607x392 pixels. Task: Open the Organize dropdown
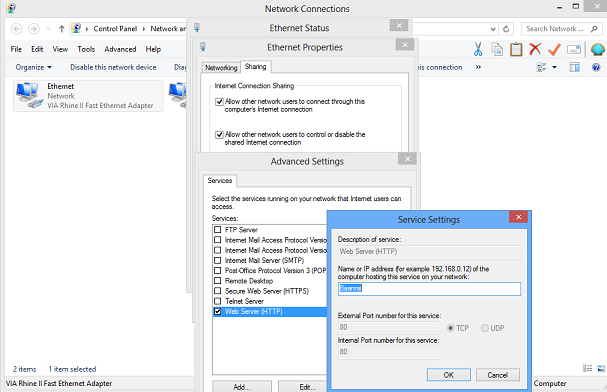click(34, 67)
